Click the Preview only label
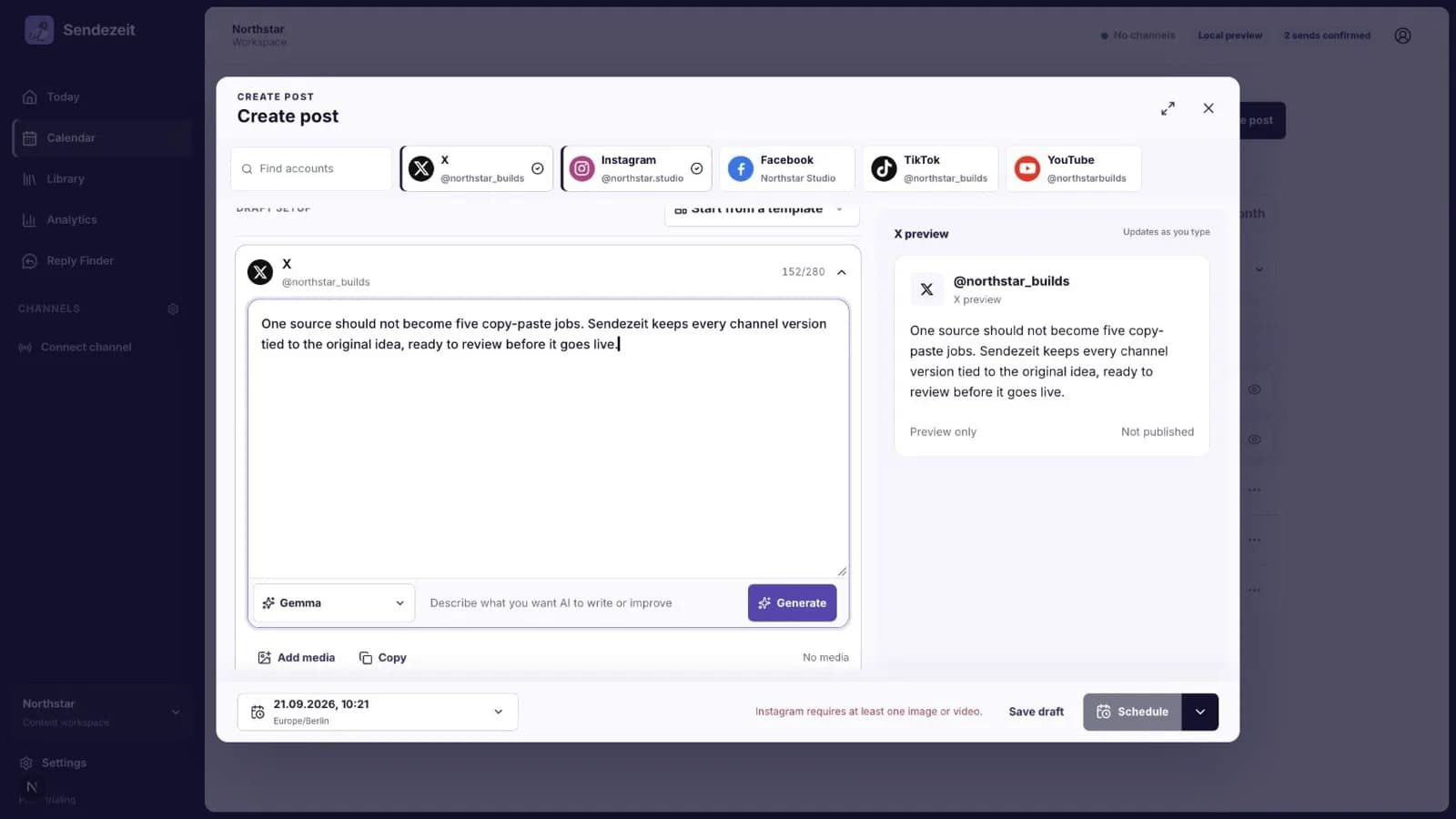This screenshot has height=819, width=1456. (943, 432)
